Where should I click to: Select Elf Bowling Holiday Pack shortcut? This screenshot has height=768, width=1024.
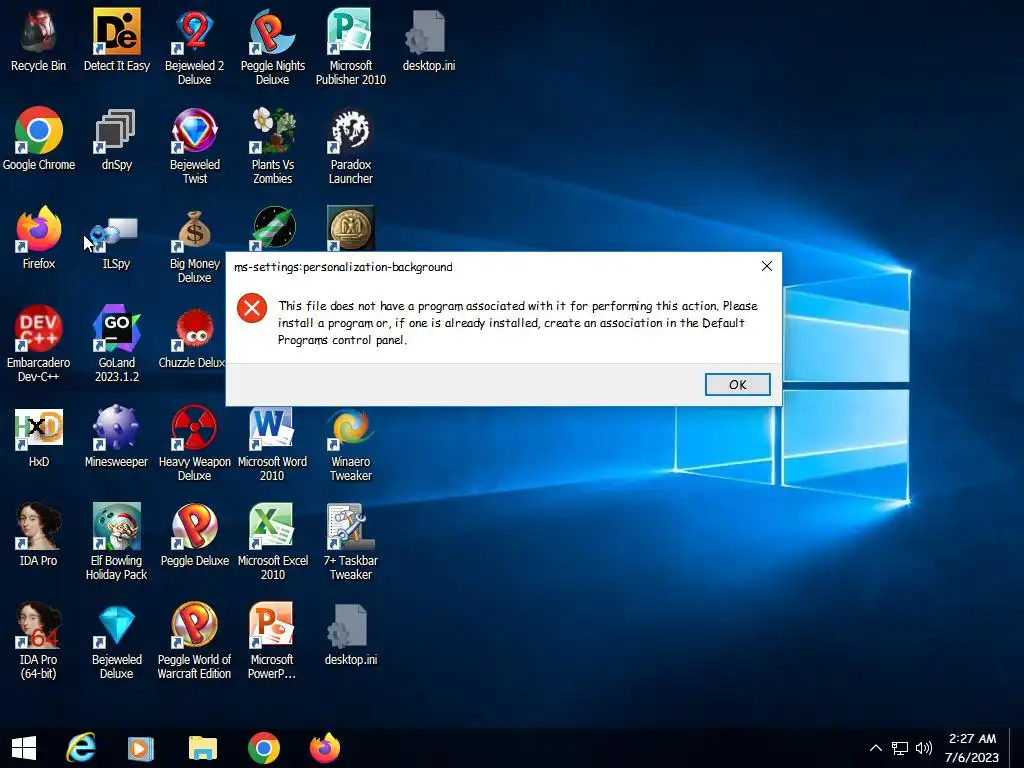point(117,542)
